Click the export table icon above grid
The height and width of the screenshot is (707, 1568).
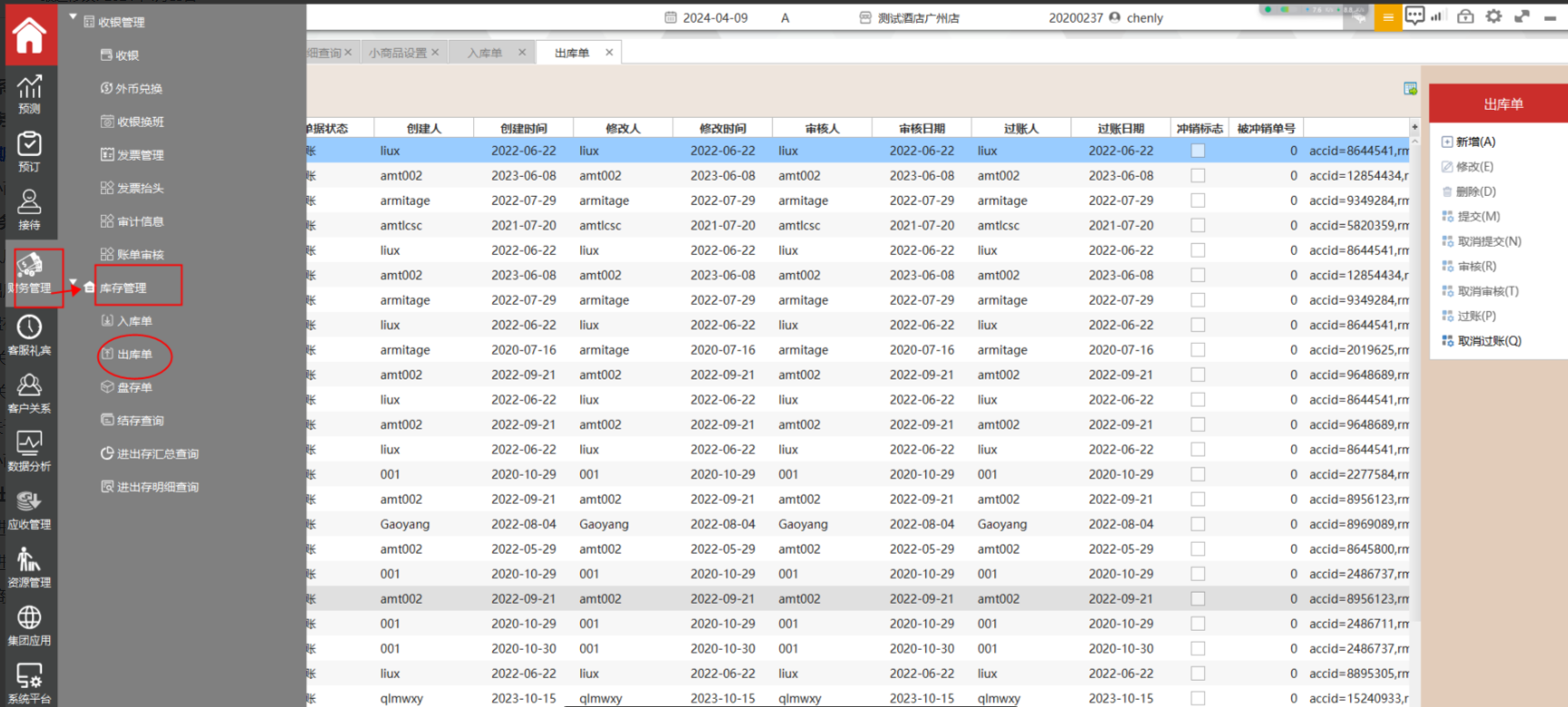pyautogui.click(x=1409, y=88)
